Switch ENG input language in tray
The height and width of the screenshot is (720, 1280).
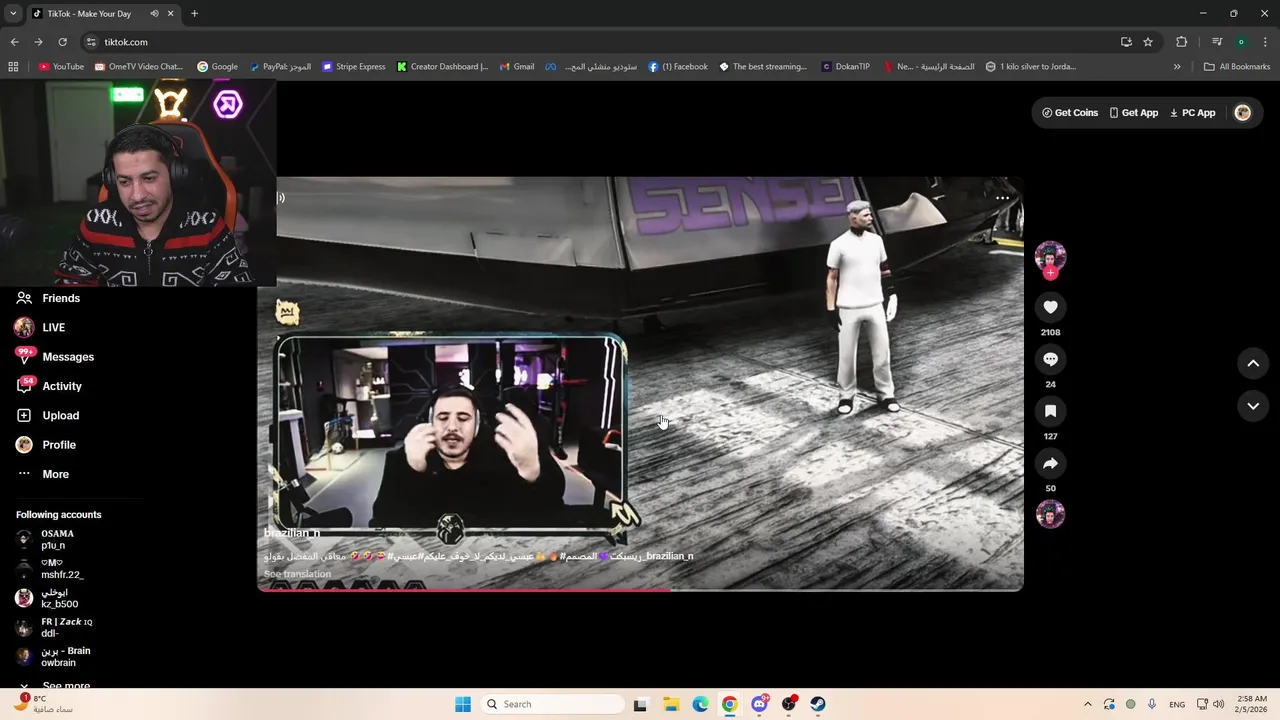(x=1177, y=704)
